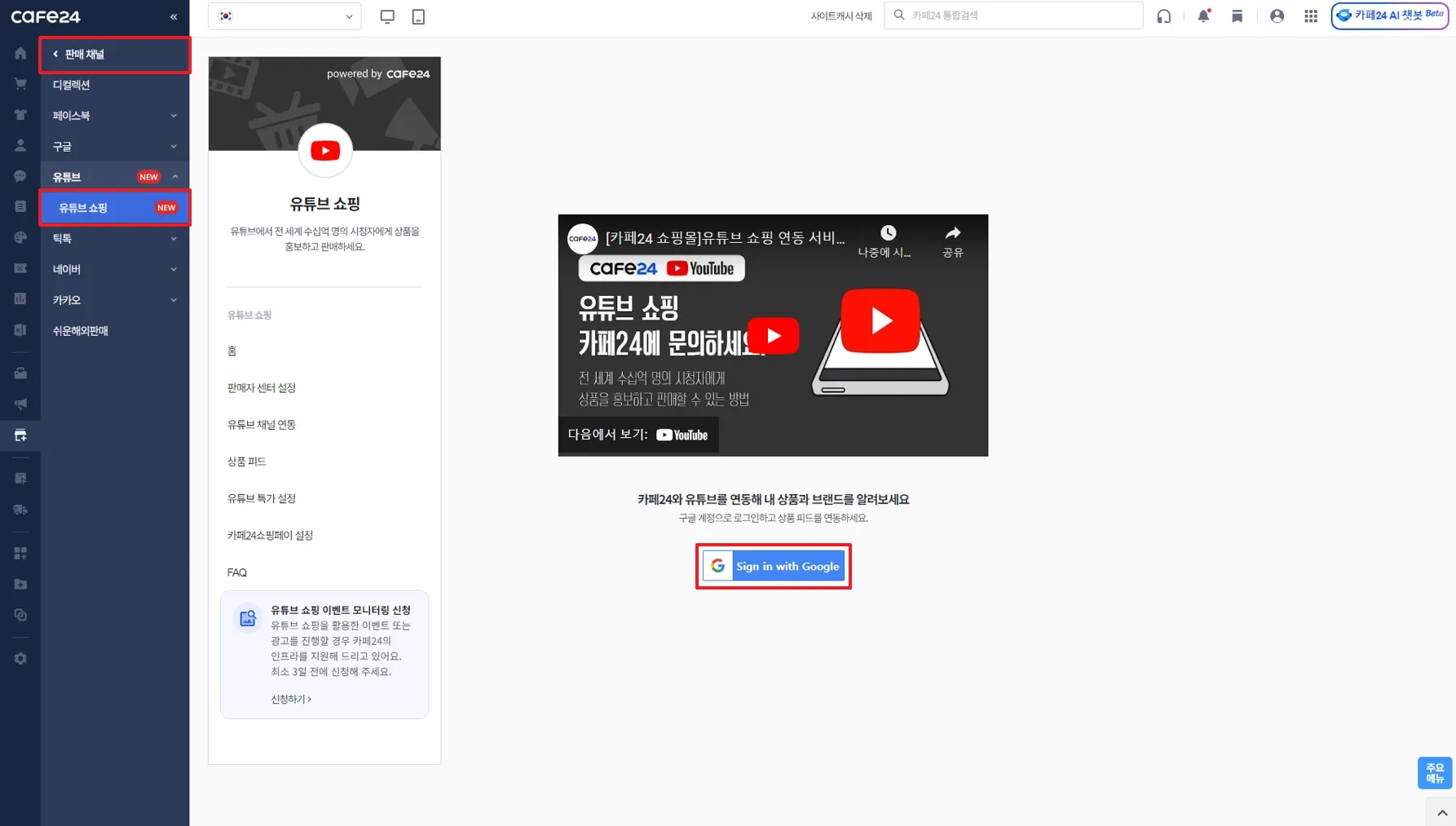Screen dimensions: 1456x826
Task: Collapse the 유튜브 menu section
Action: pos(115,177)
